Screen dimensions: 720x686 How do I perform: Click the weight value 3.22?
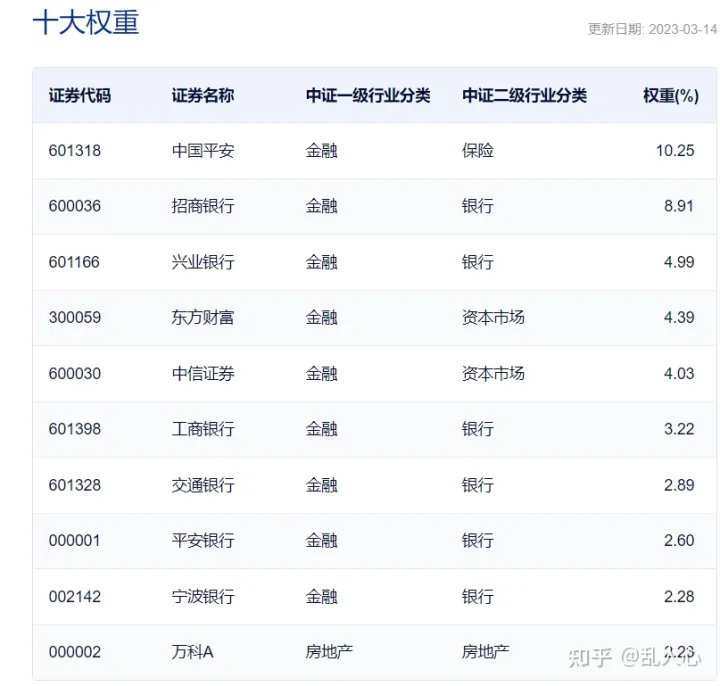[679, 429]
